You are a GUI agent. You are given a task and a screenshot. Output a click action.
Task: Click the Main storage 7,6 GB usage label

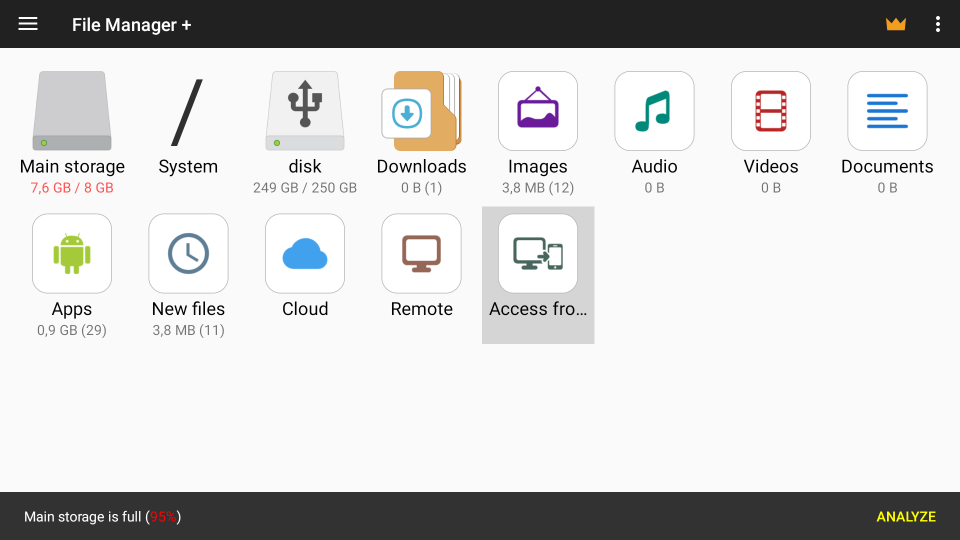pos(72,188)
